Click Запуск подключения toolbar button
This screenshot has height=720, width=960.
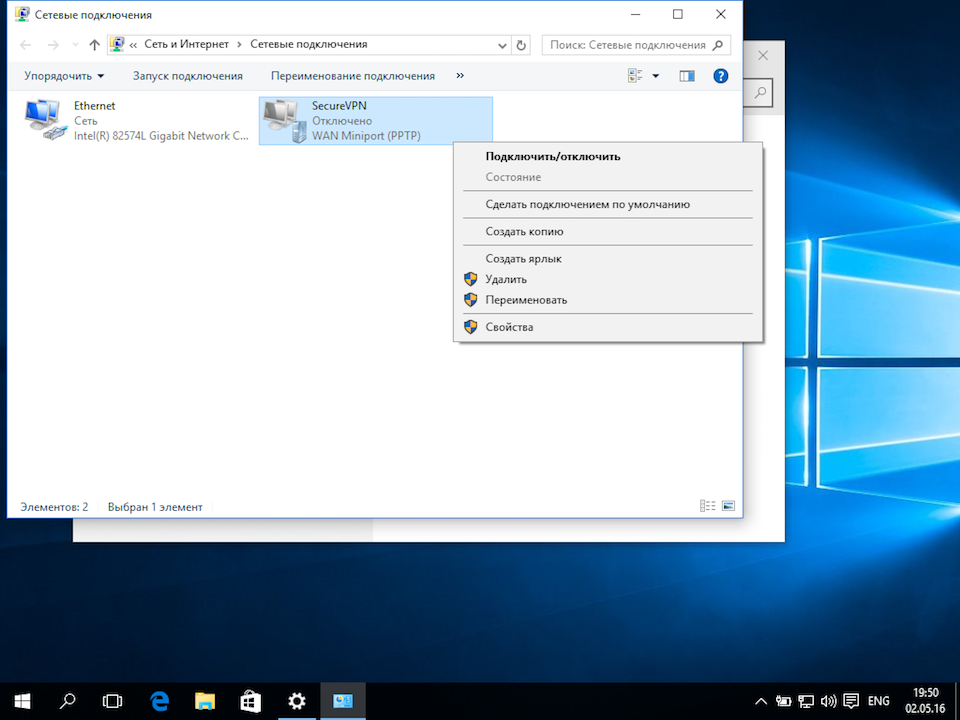pyautogui.click(x=188, y=76)
